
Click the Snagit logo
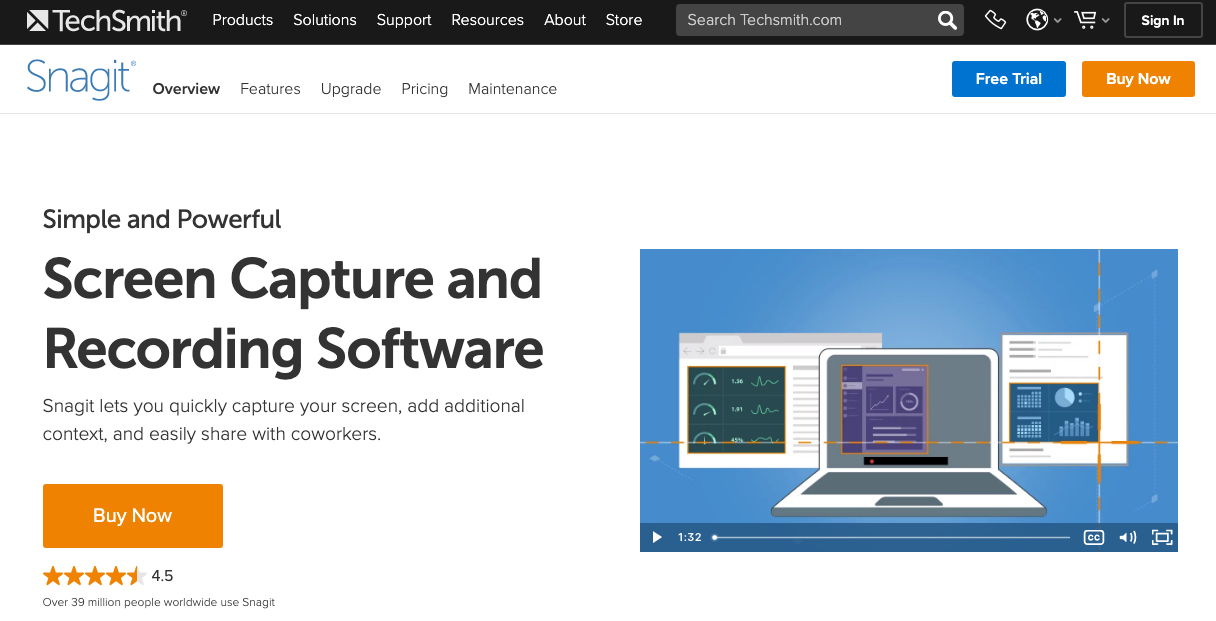tap(80, 79)
